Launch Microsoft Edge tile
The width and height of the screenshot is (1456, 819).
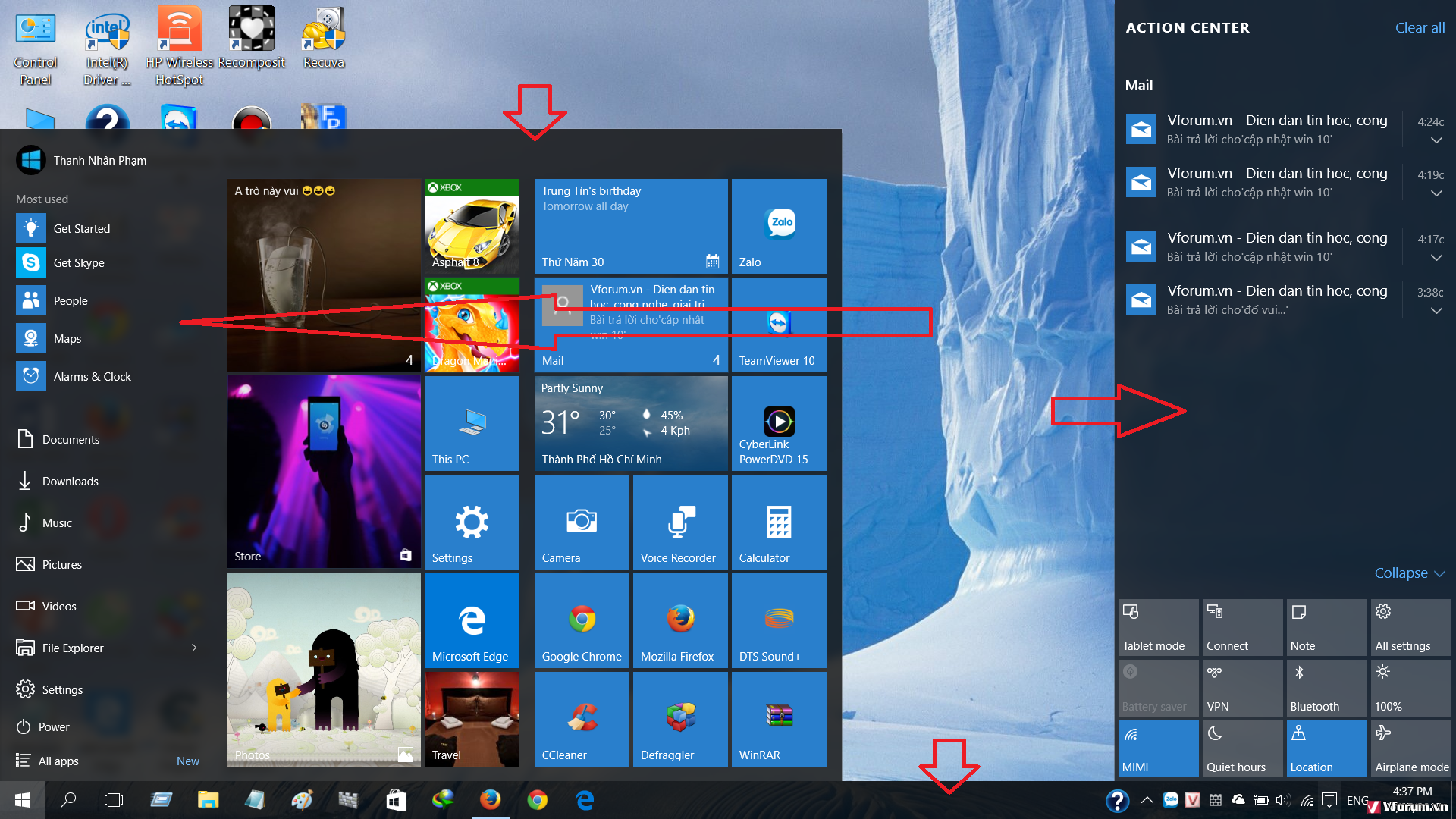coord(472,620)
